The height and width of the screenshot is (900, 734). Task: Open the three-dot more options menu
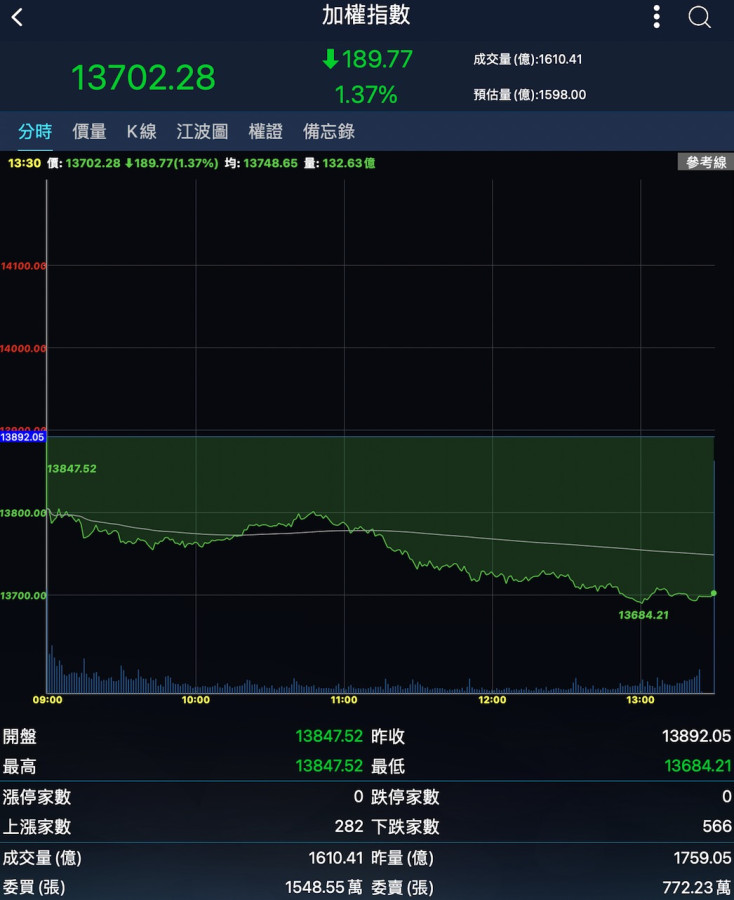point(656,17)
